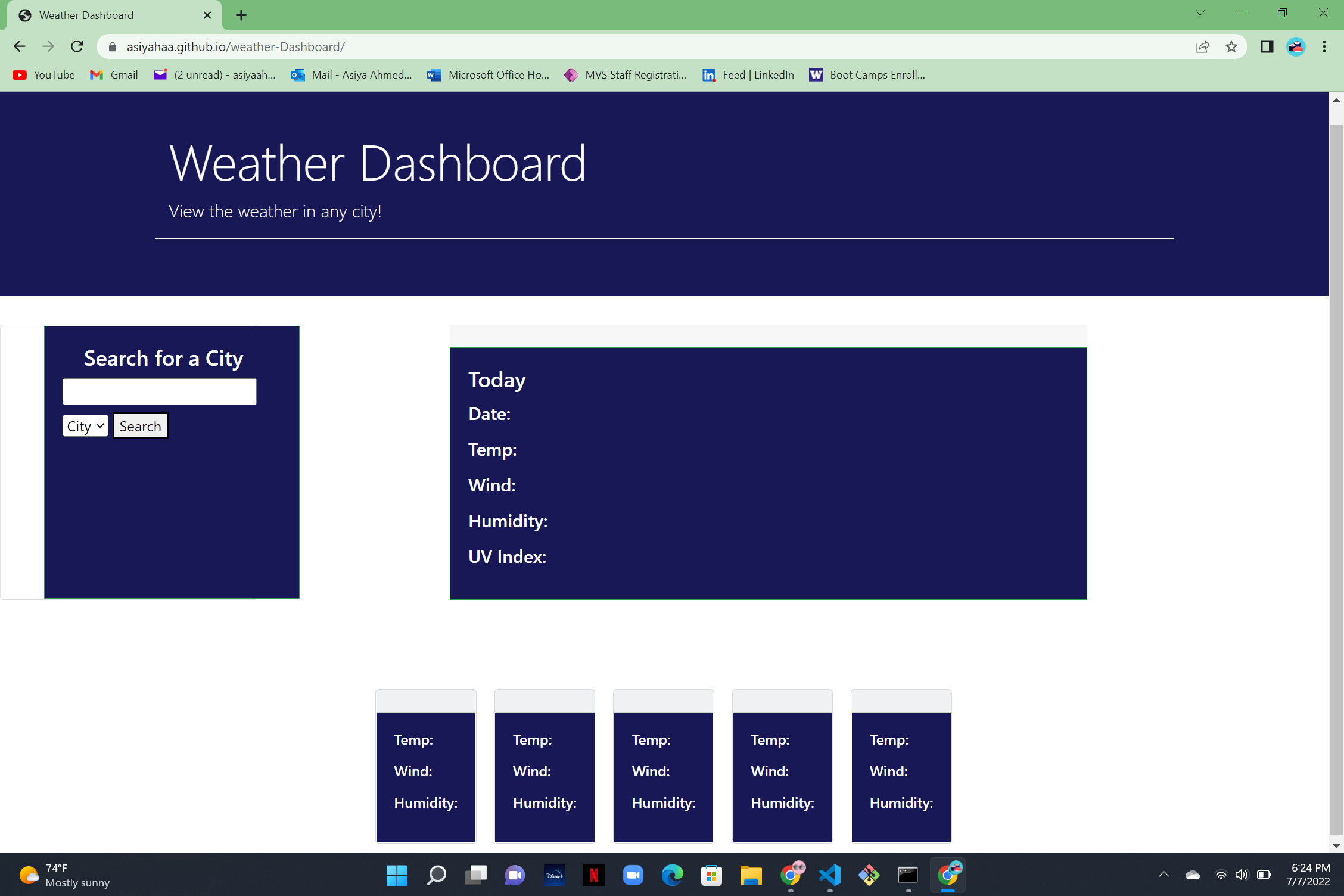Click the lock icon in address bar
The height and width of the screenshot is (896, 1344).
pyautogui.click(x=113, y=46)
